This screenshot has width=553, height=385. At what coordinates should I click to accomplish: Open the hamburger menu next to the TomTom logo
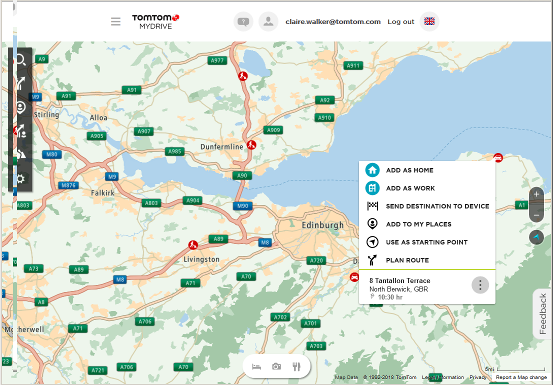pyautogui.click(x=115, y=22)
